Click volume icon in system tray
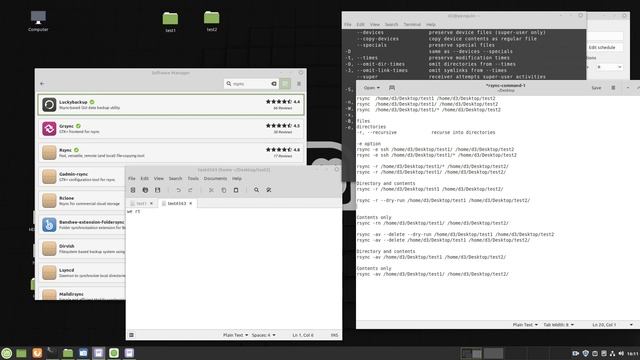 pos(621,353)
